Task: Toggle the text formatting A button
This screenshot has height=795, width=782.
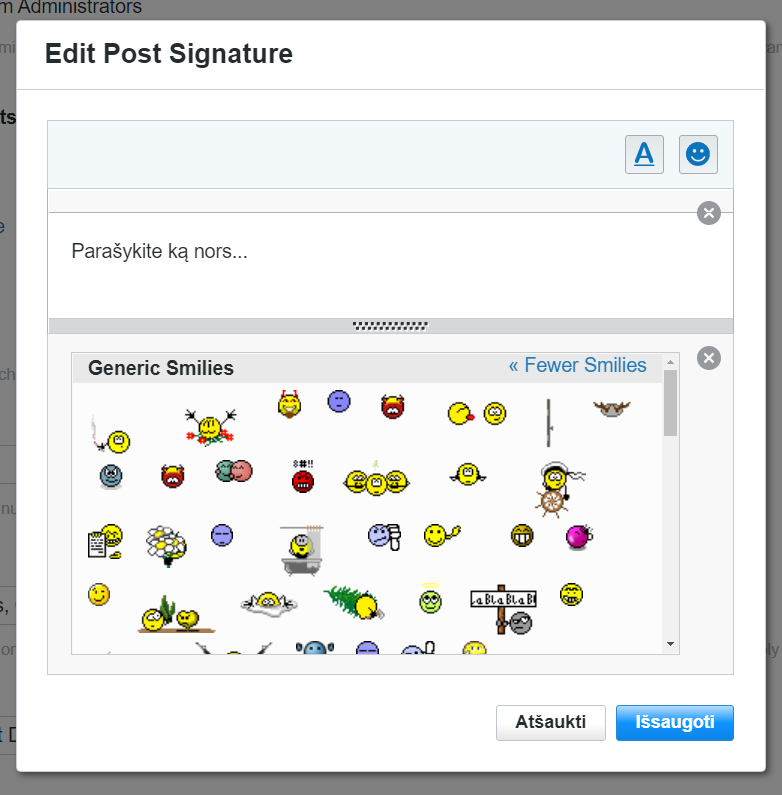Action: (x=644, y=155)
